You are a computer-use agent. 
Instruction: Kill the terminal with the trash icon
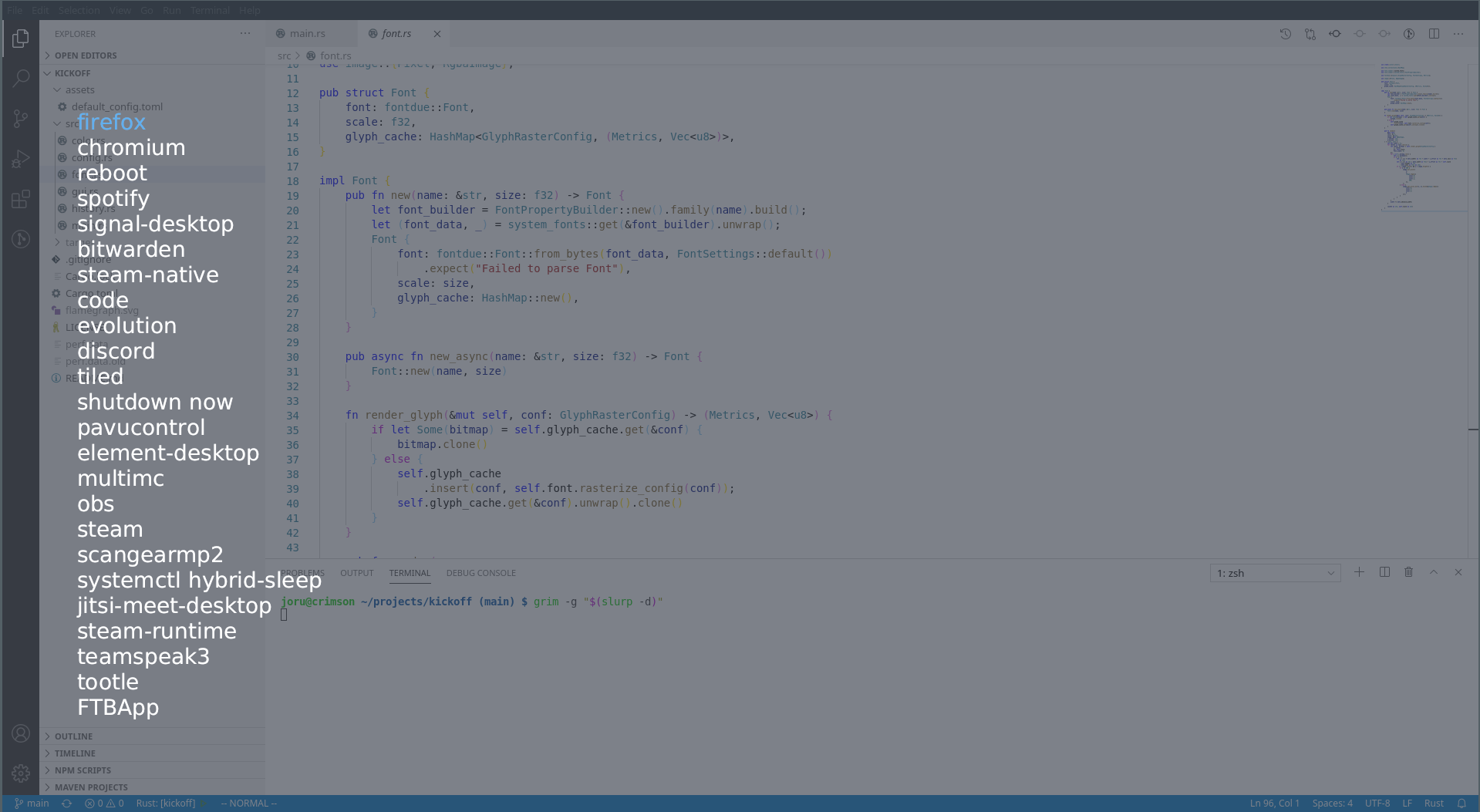(1408, 572)
